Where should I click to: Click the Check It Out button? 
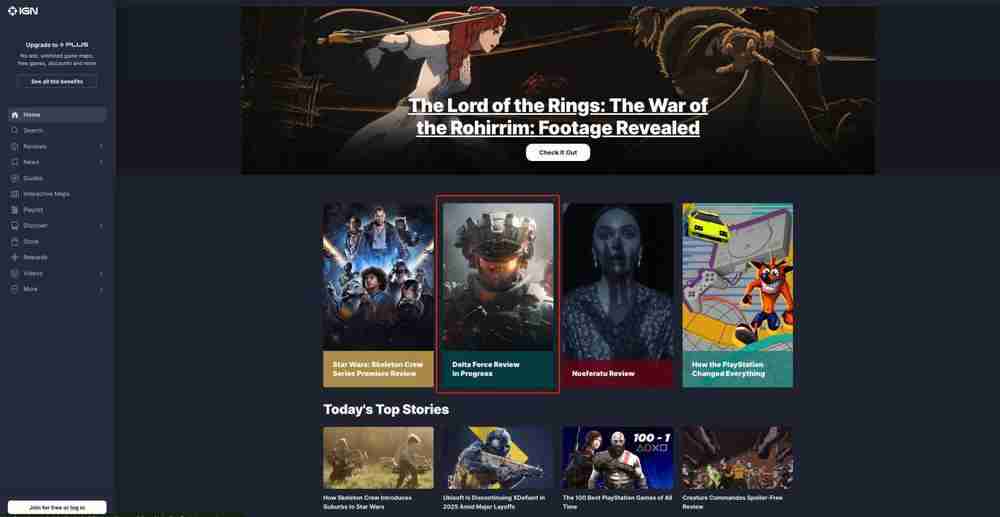pyautogui.click(x=558, y=152)
